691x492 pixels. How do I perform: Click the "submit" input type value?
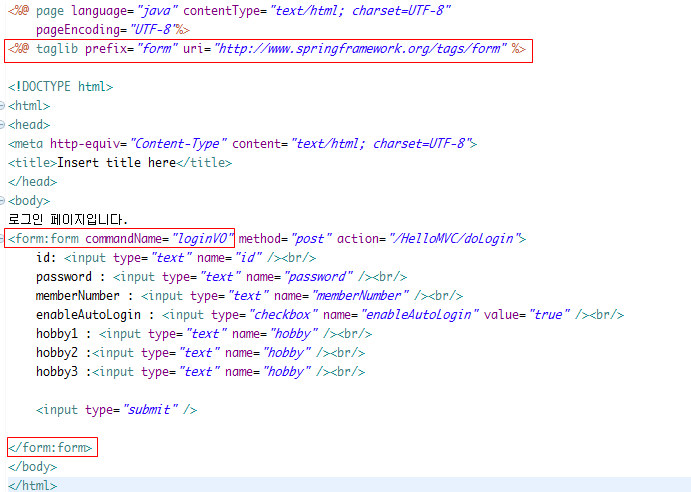[150, 410]
